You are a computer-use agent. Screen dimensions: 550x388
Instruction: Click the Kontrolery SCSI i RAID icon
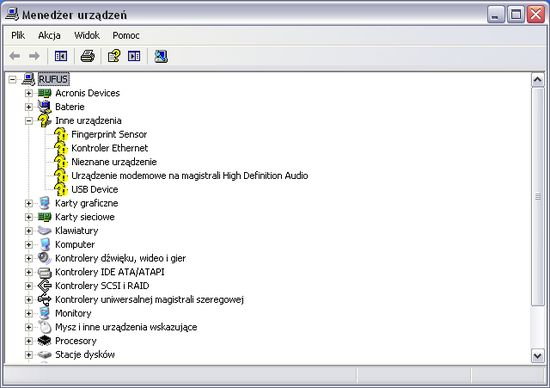44,286
